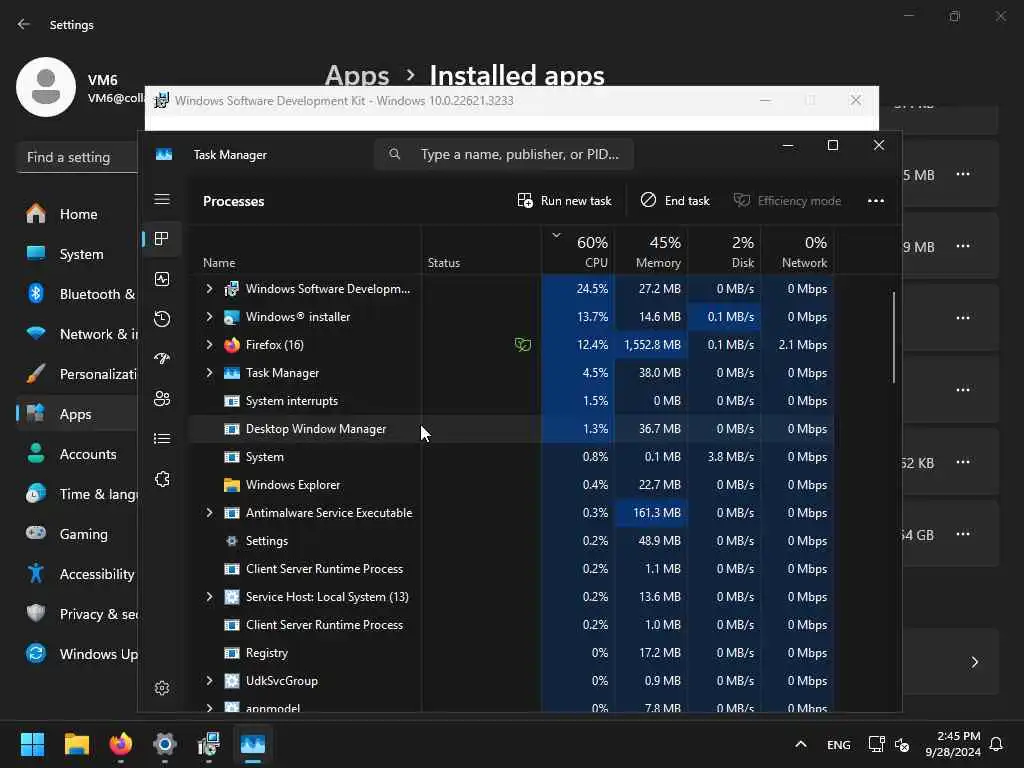Click the Settings gear icon in process list
Viewport: 1024px width, 768px height.
(x=232, y=541)
